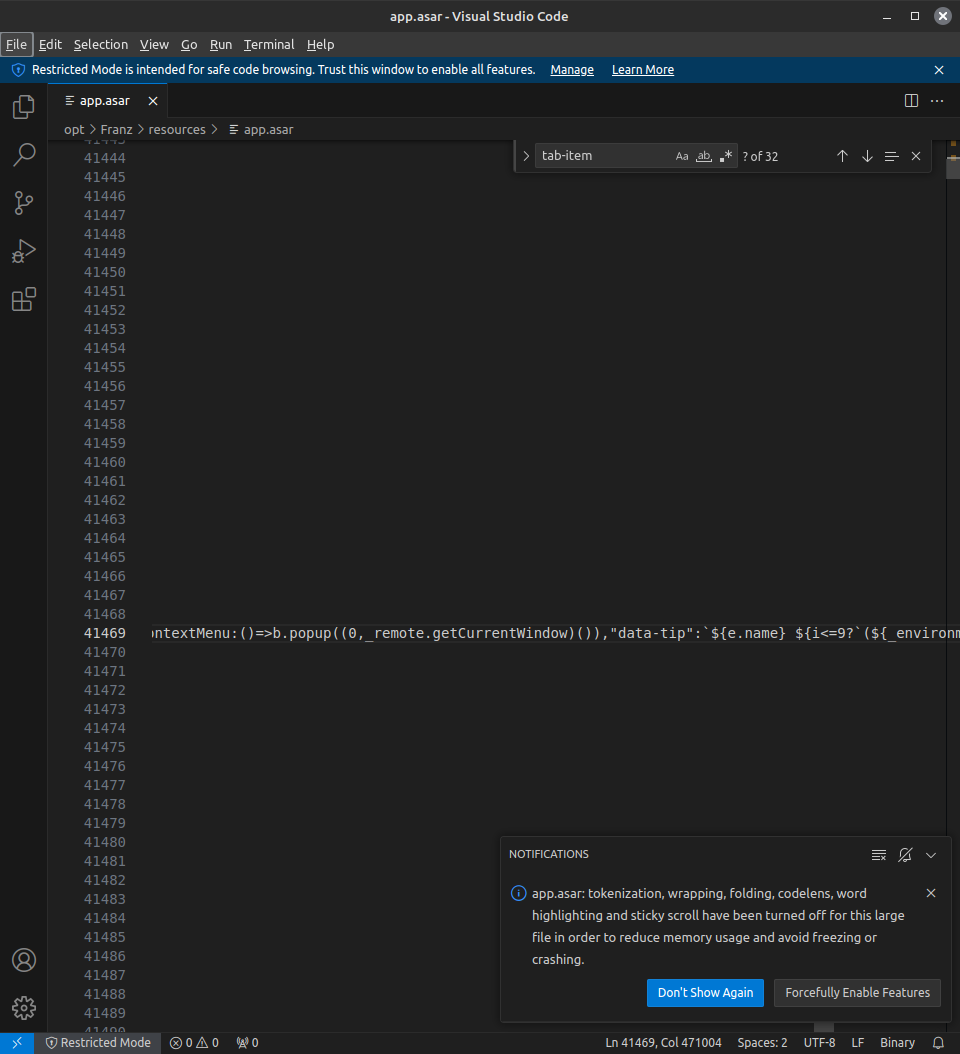Click the code text on line 41469
The height and width of the screenshot is (1054, 960).
click(556, 633)
